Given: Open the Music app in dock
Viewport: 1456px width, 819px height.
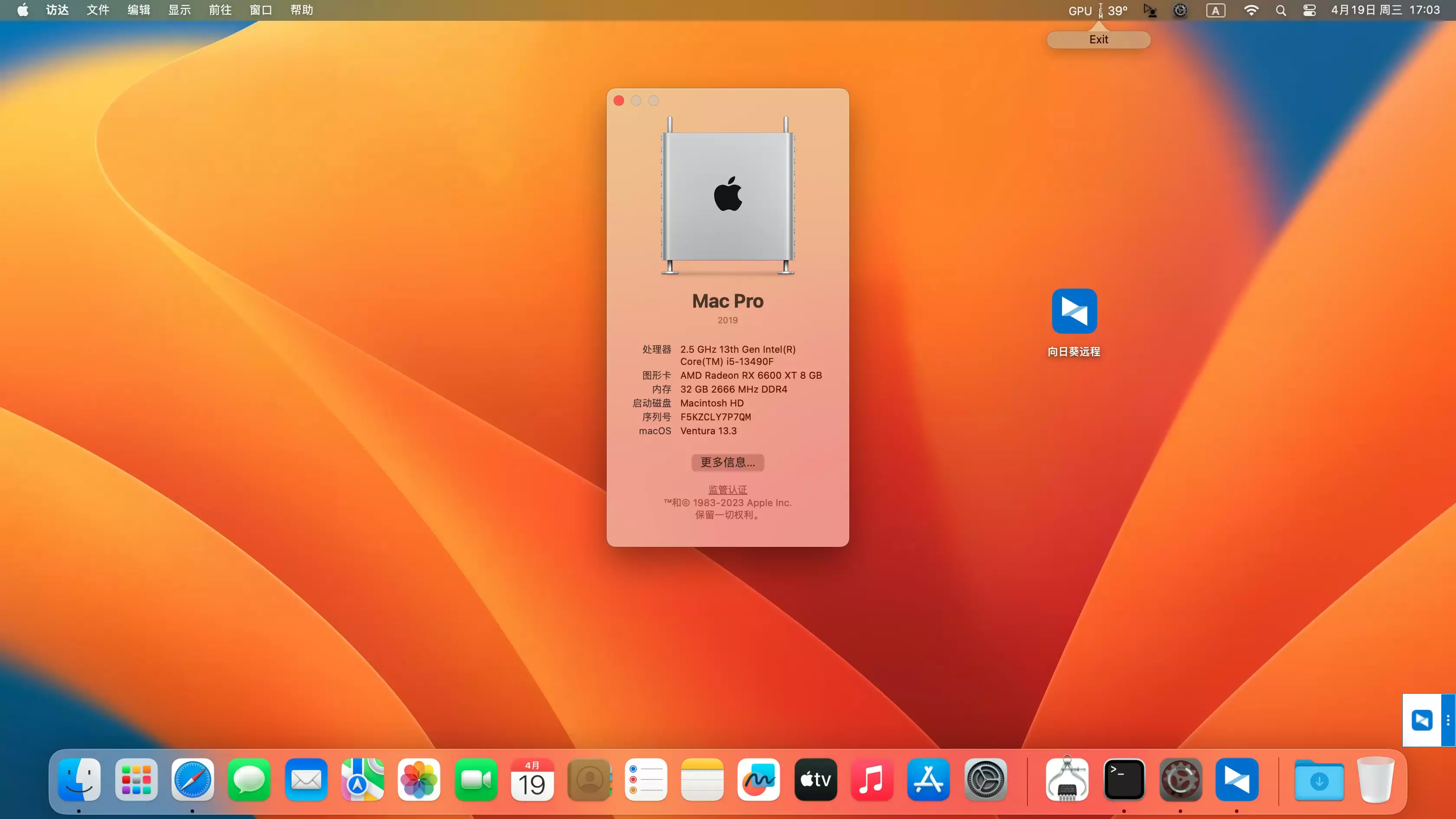Looking at the screenshot, I should (x=871, y=780).
